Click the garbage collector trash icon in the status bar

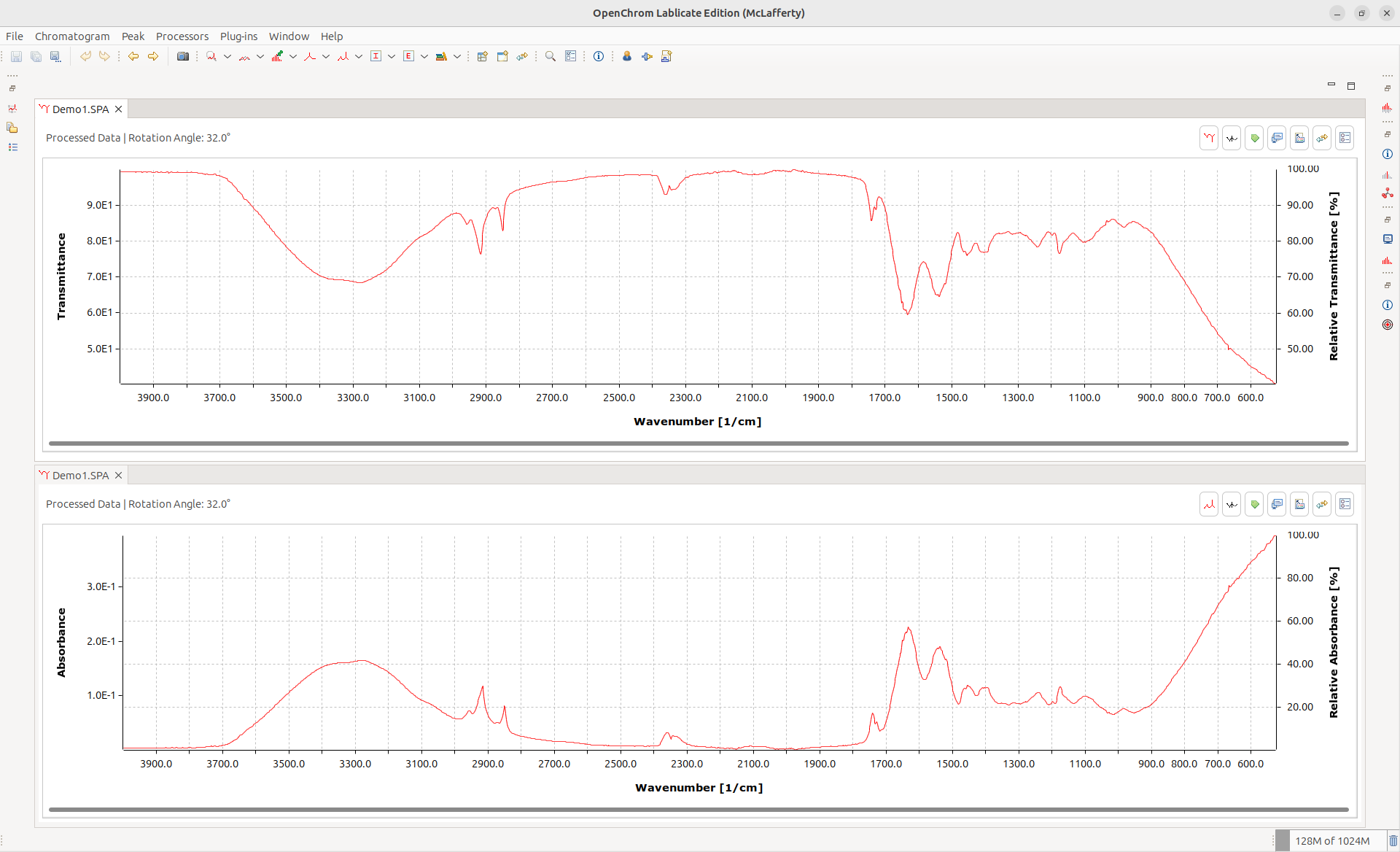pyautogui.click(x=1393, y=840)
